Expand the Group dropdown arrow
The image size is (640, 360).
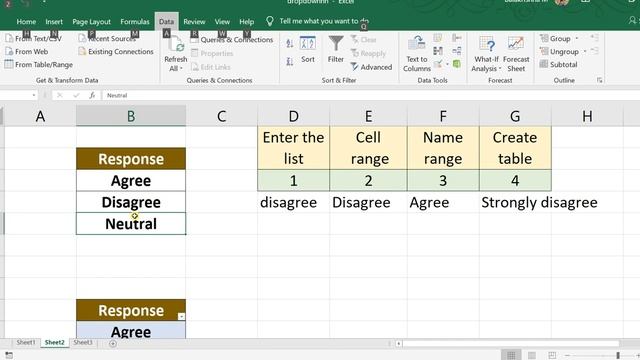[577, 38]
